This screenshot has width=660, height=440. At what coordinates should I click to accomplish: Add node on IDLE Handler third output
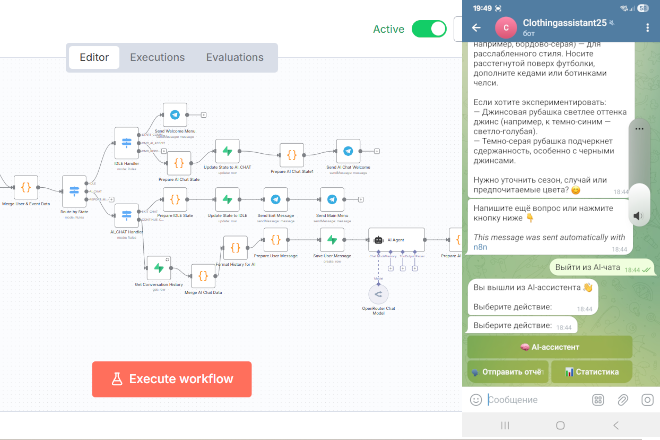(164, 151)
